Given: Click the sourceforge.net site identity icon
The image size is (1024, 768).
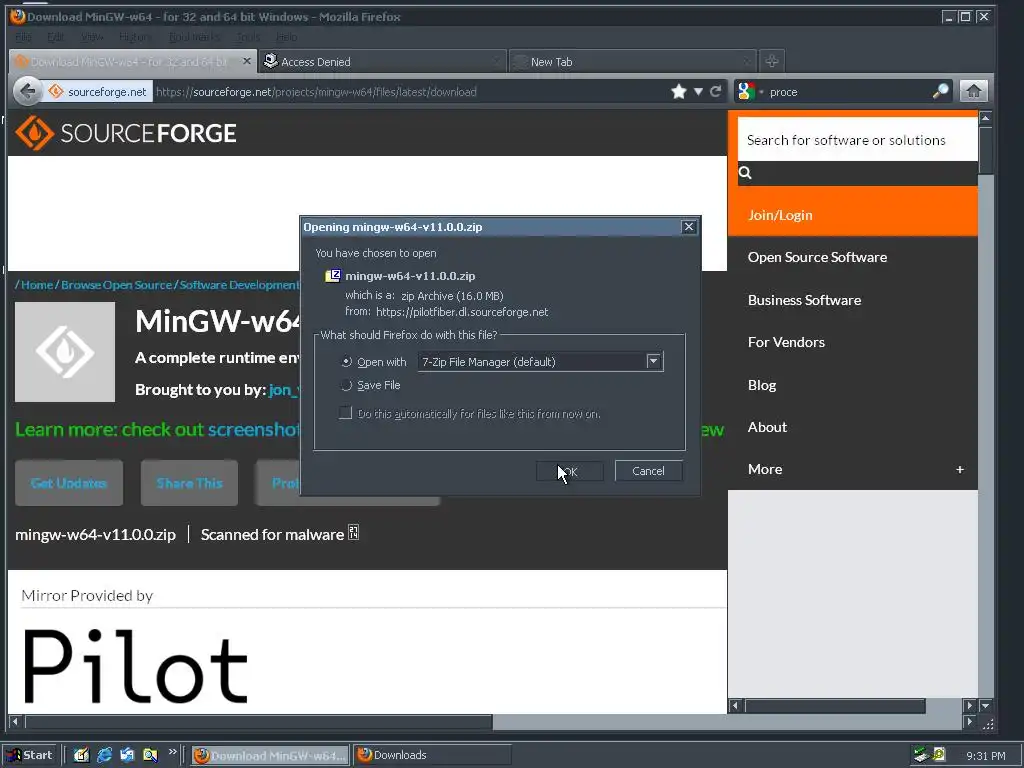Looking at the screenshot, I should pyautogui.click(x=56, y=91).
